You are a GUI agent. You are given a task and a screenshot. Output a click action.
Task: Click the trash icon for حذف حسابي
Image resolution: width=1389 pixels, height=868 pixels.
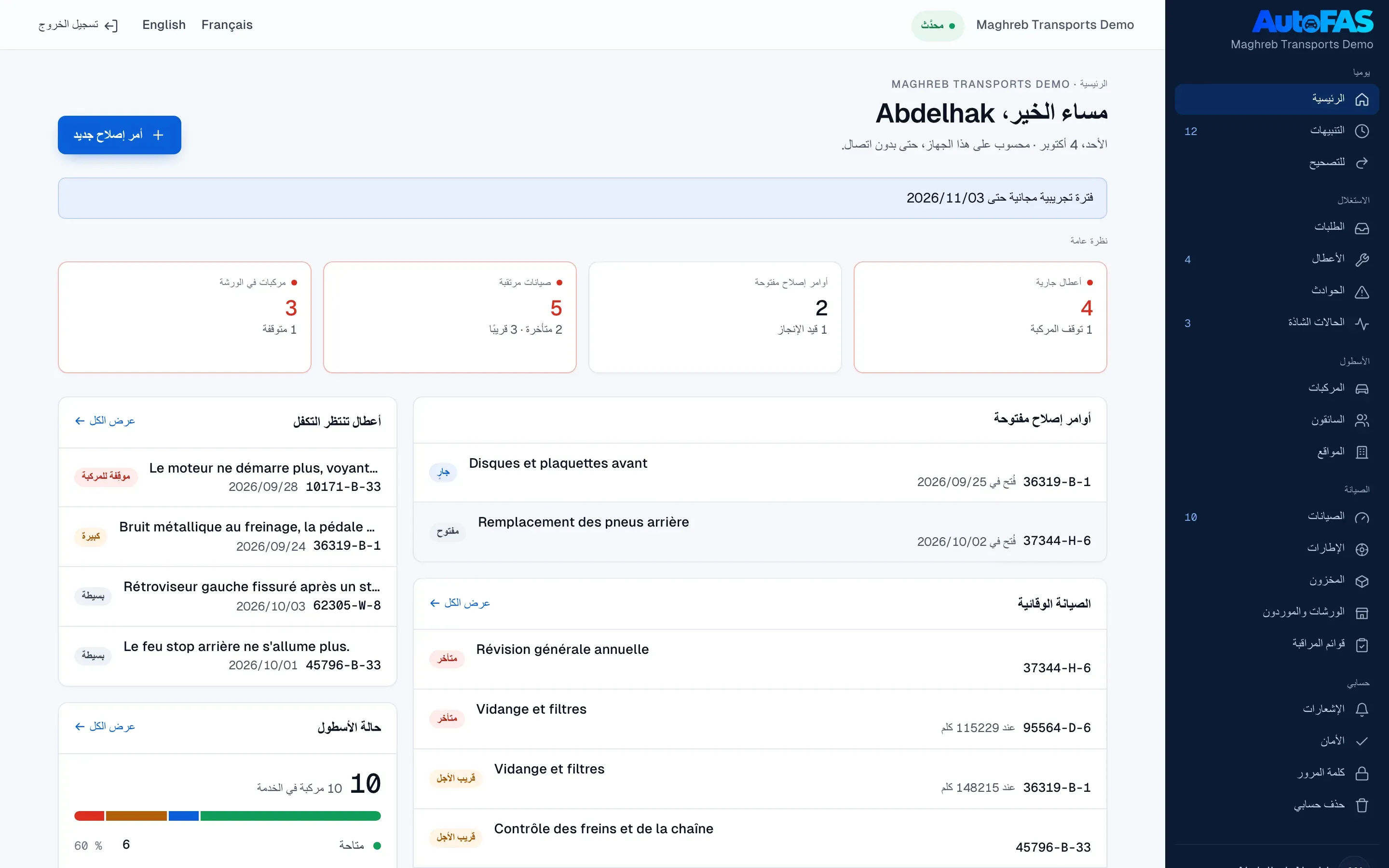coord(1362,805)
